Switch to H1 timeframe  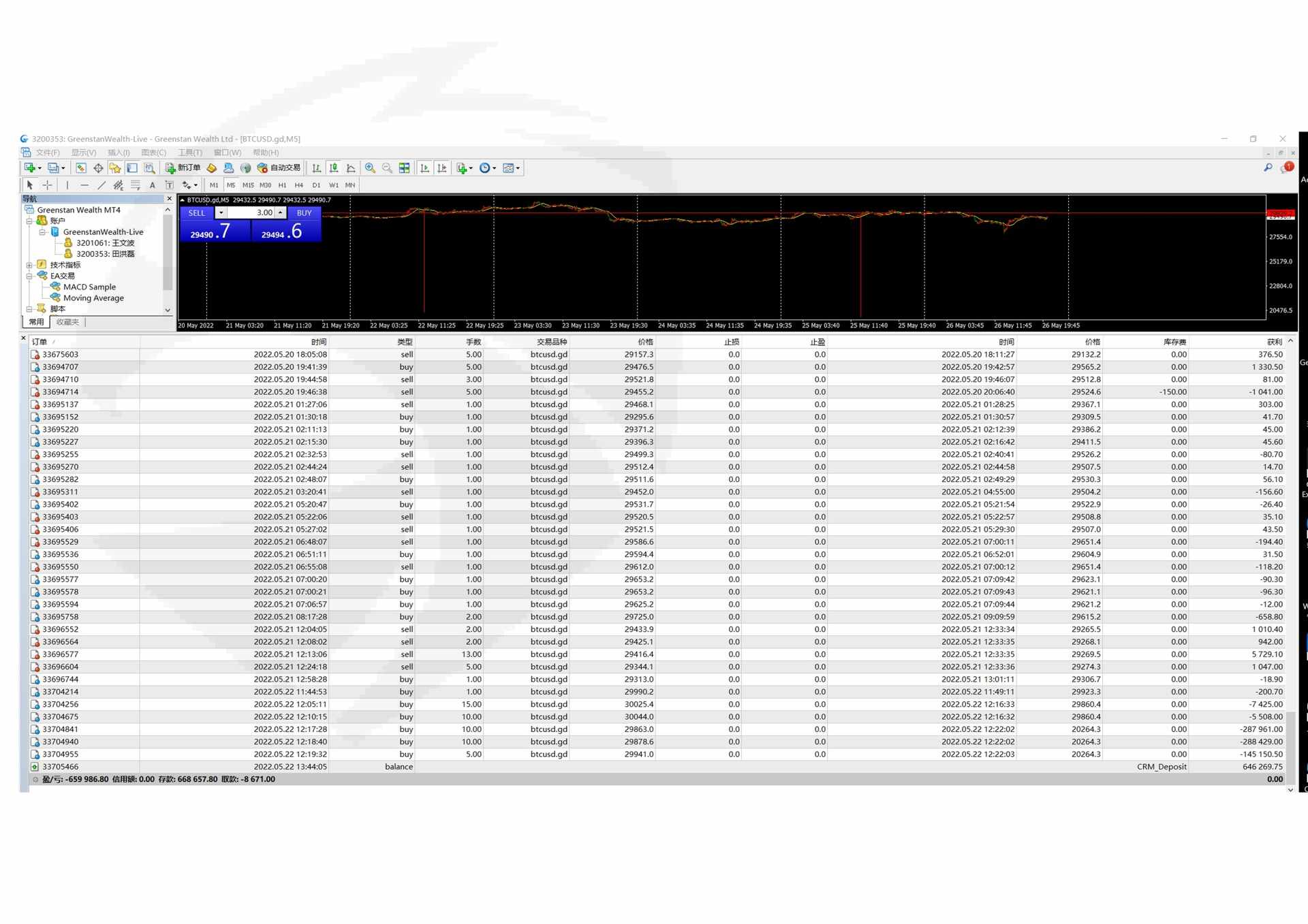[x=282, y=185]
